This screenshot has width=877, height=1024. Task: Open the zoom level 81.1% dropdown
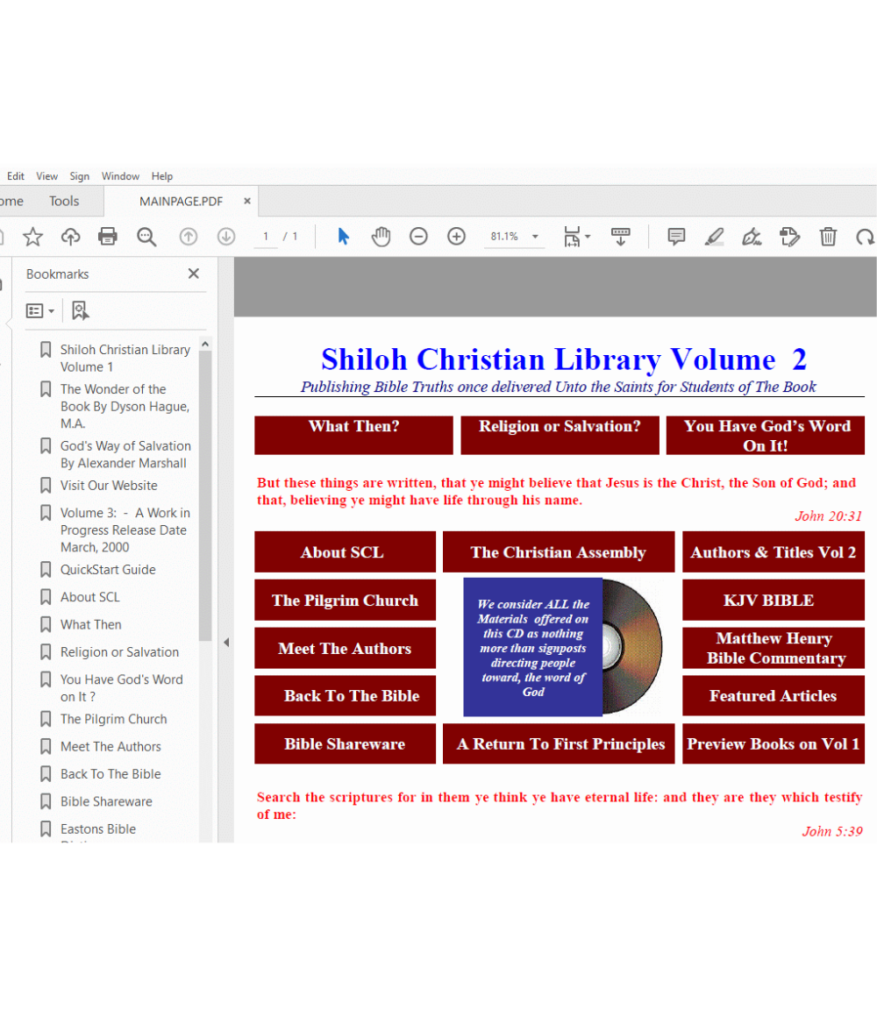tap(535, 237)
